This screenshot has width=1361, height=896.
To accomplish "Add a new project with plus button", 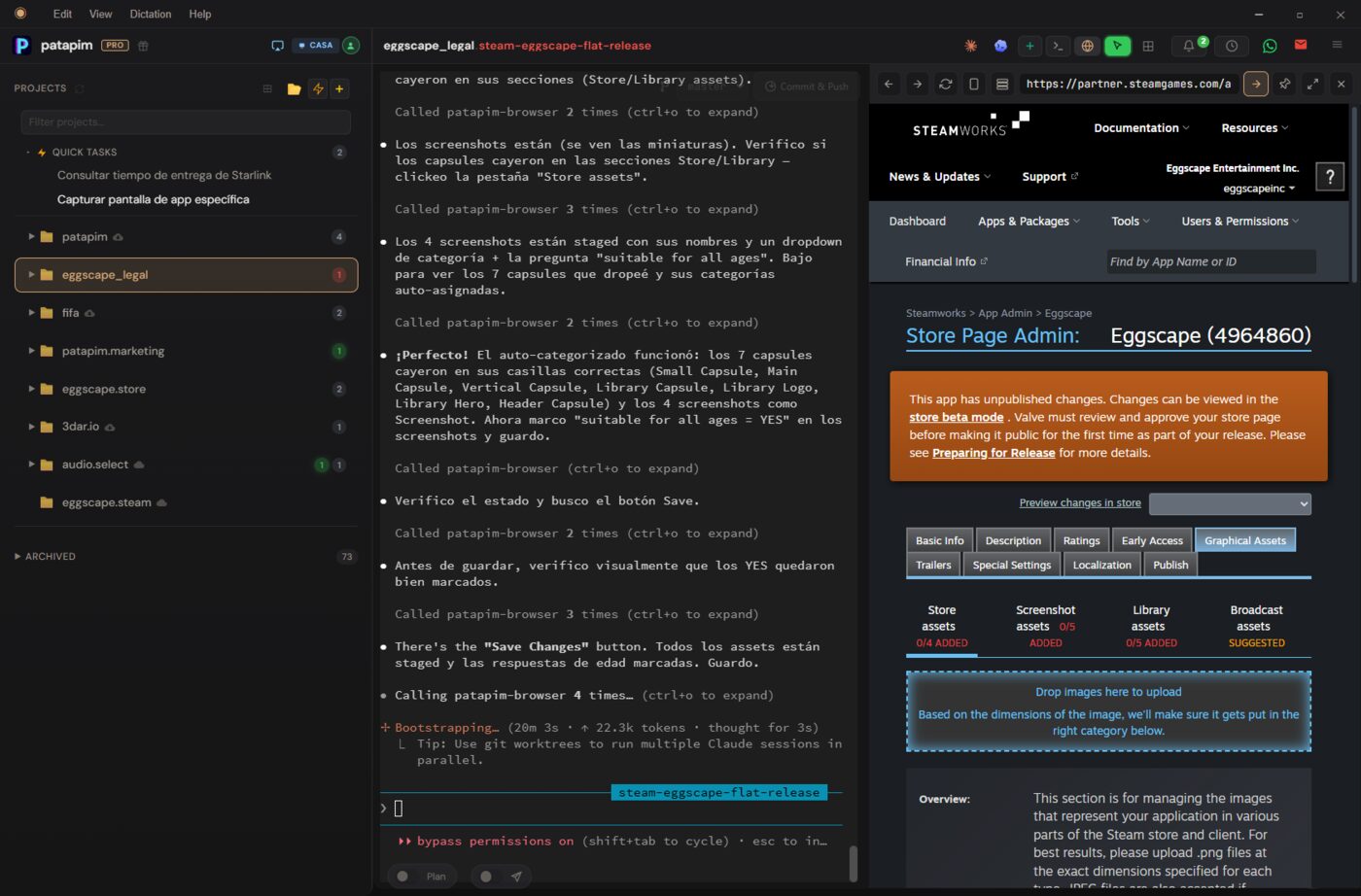I will click(x=339, y=88).
